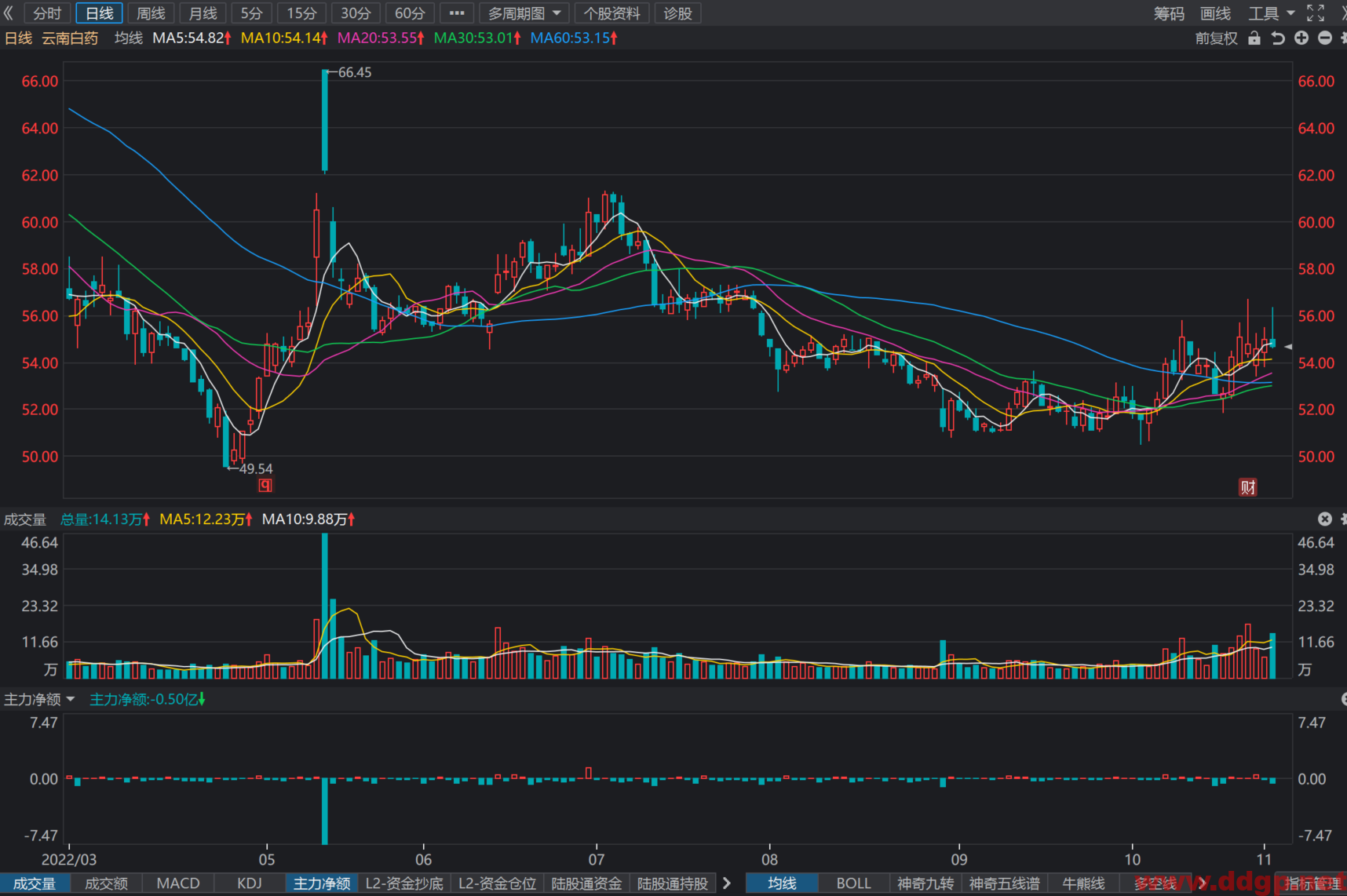Select 成交额 bottom indicator tab
Image resolution: width=1347 pixels, height=896 pixels.
(106, 883)
